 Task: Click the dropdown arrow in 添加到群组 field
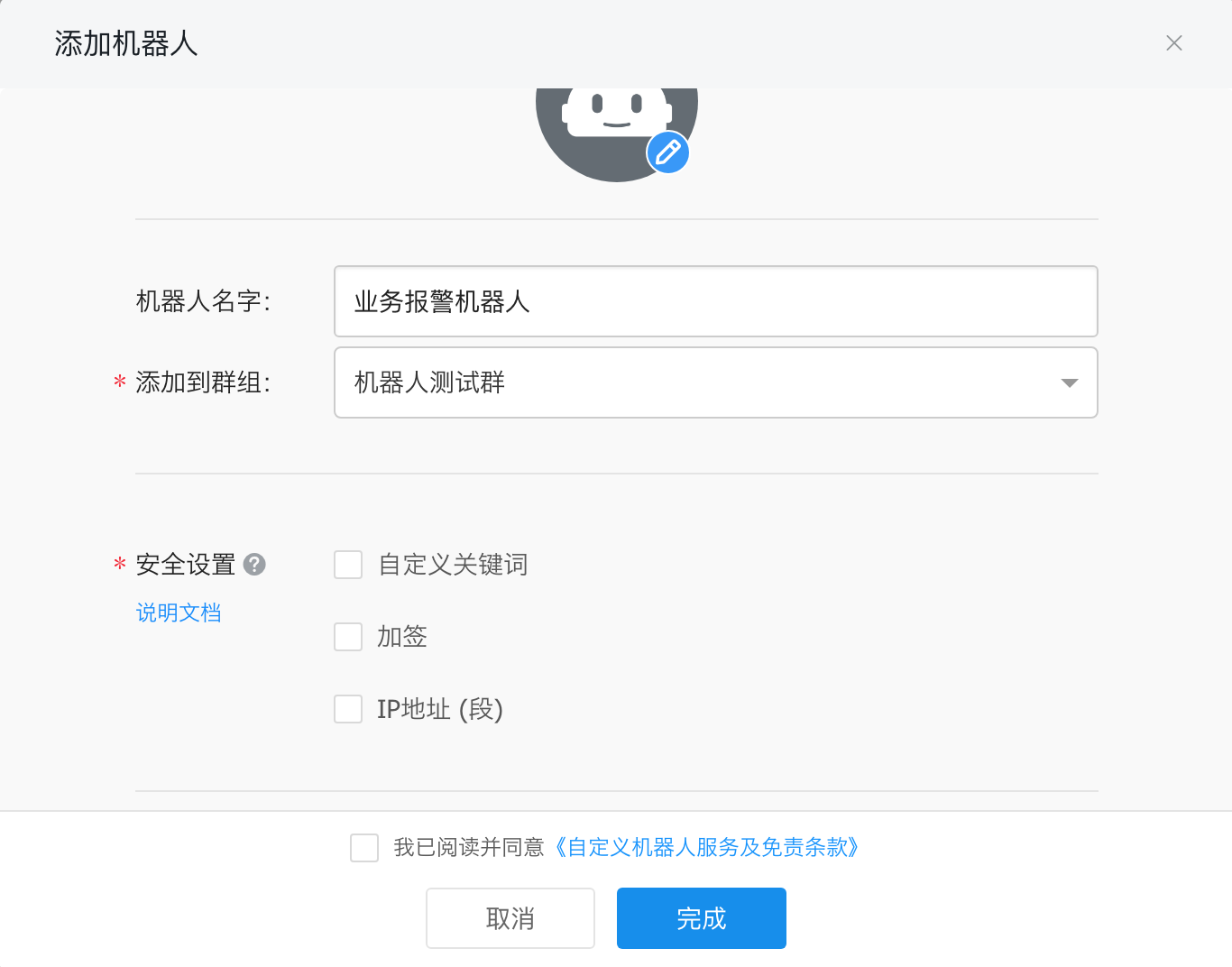click(1070, 382)
